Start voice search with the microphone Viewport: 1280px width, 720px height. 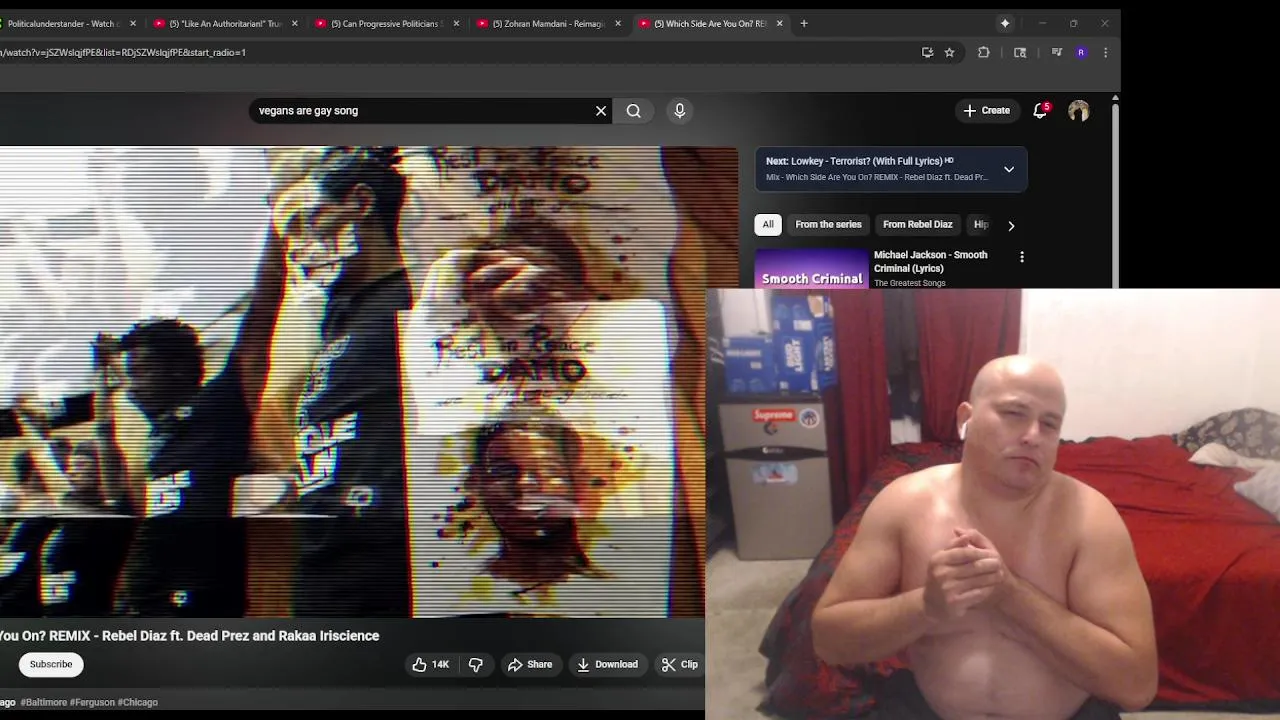[680, 111]
